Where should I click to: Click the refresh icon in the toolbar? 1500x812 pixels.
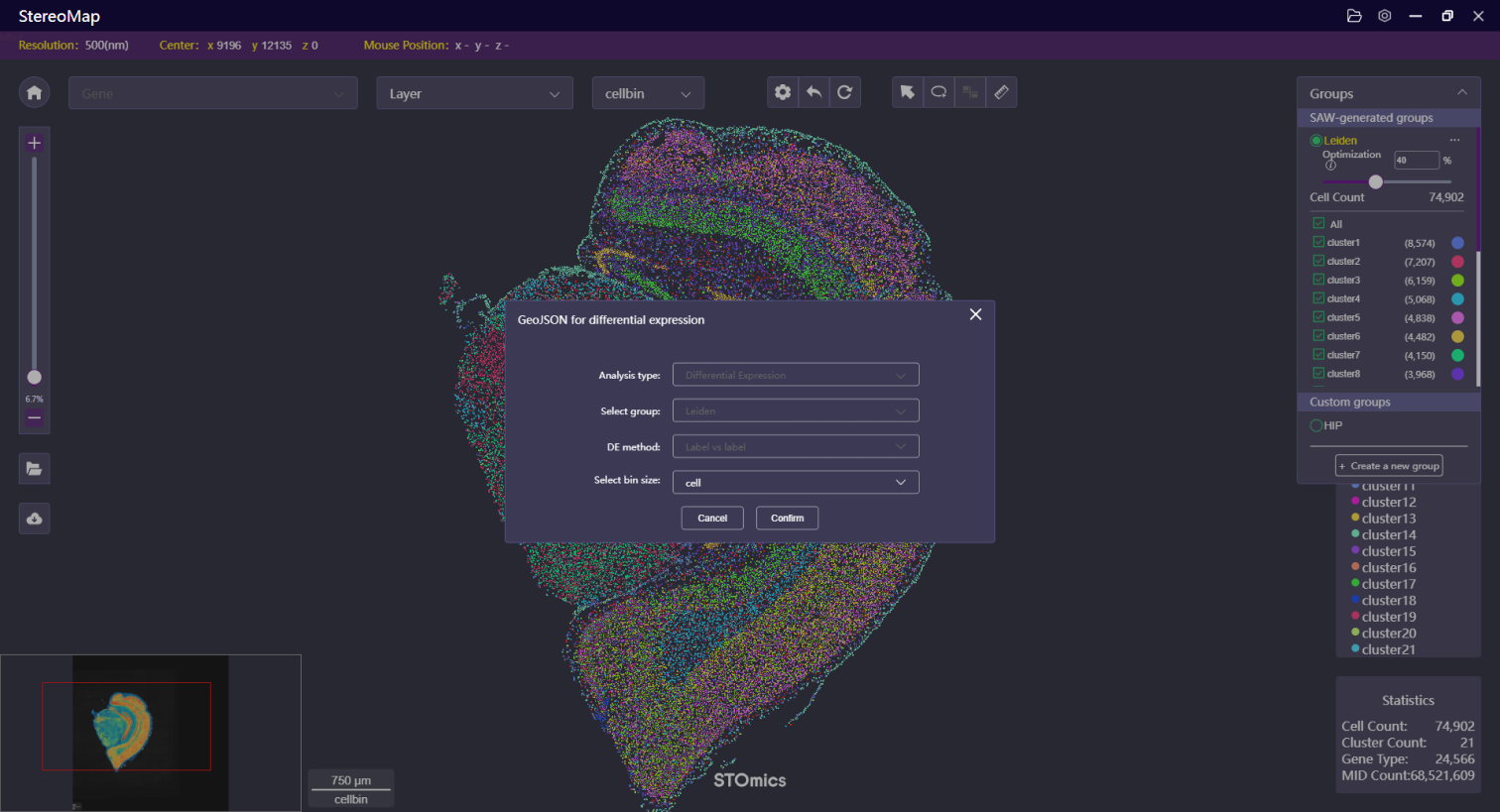point(844,92)
